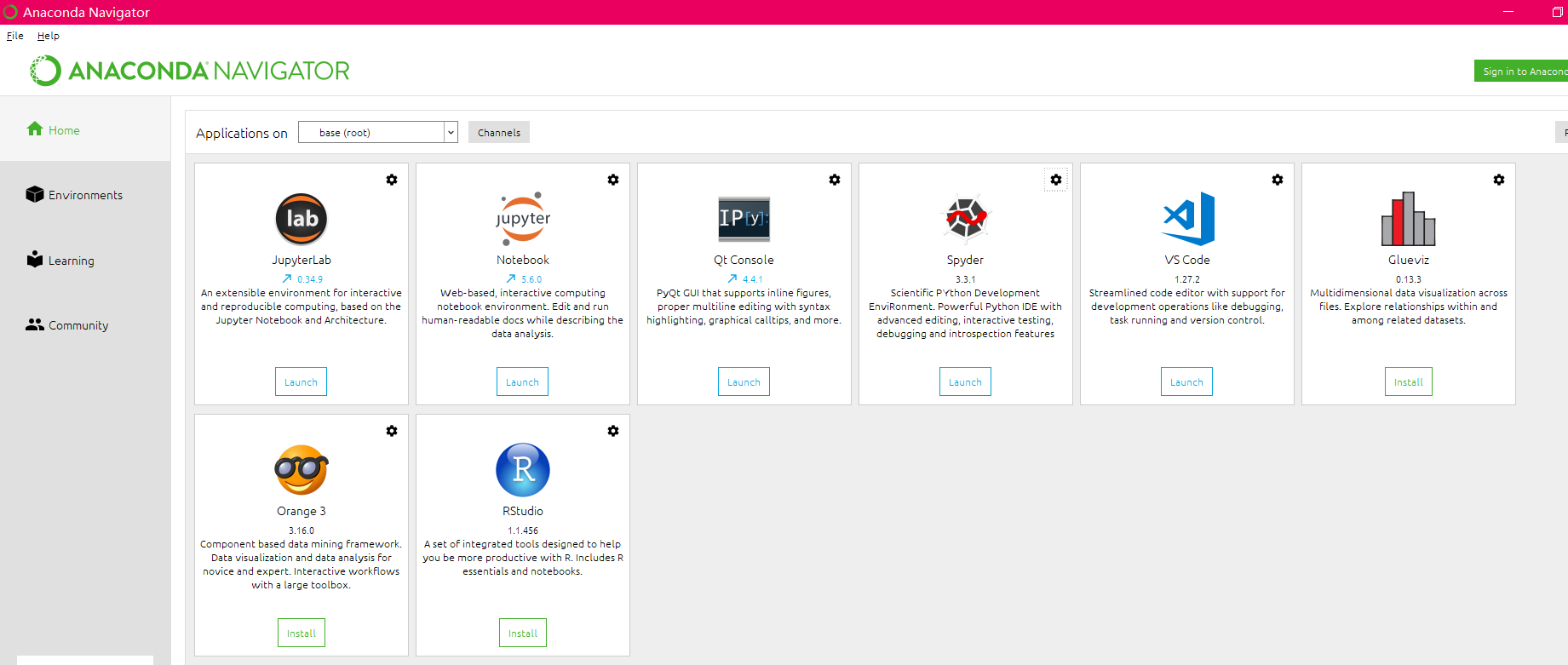Click the Orange 3 sunglasses logo
This screenshot has width=1568, height=665.
pos(302,470)
